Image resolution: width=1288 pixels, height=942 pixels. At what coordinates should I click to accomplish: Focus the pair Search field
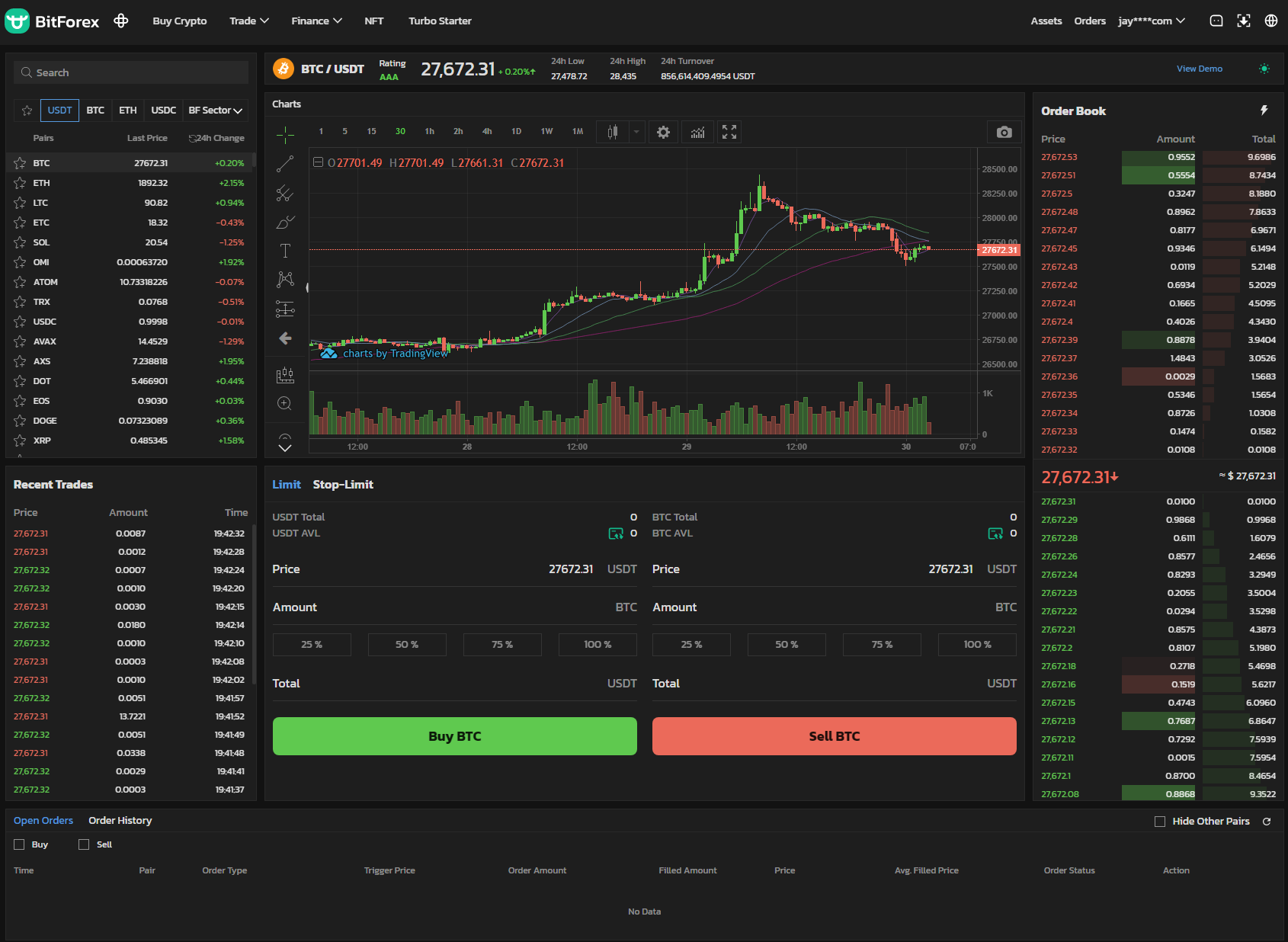point(131,72)
